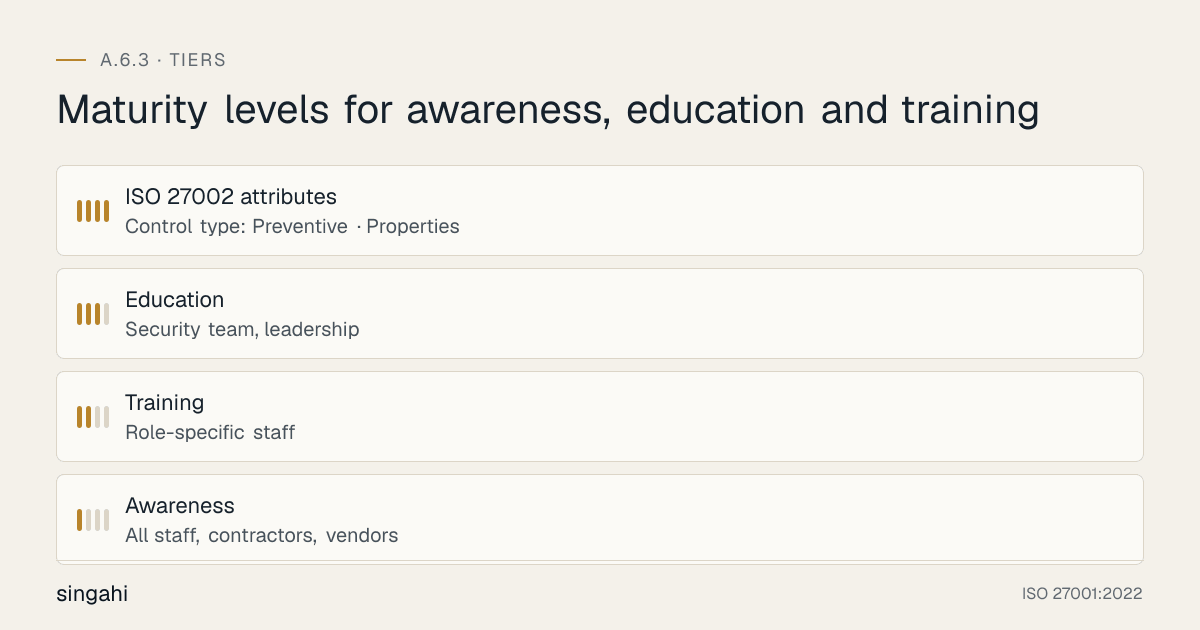Click the 'Role-specific staff' description text
Viewport: 1200px width, 630px height.
coord(210,433)
